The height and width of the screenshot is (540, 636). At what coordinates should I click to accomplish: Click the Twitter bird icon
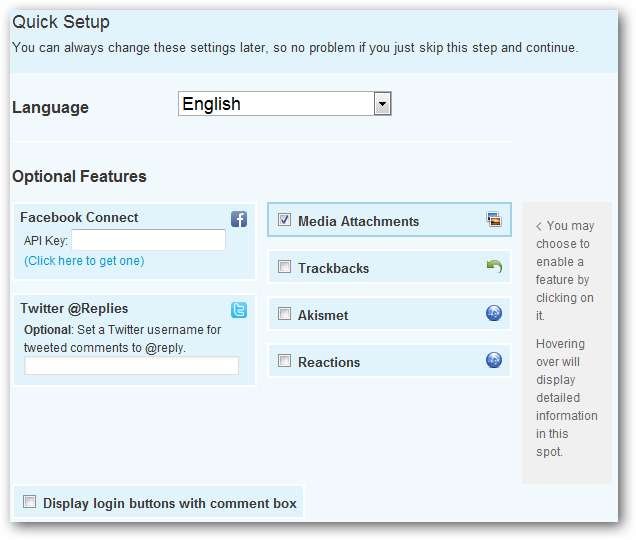pyautogui.click(x=239, y=309)
